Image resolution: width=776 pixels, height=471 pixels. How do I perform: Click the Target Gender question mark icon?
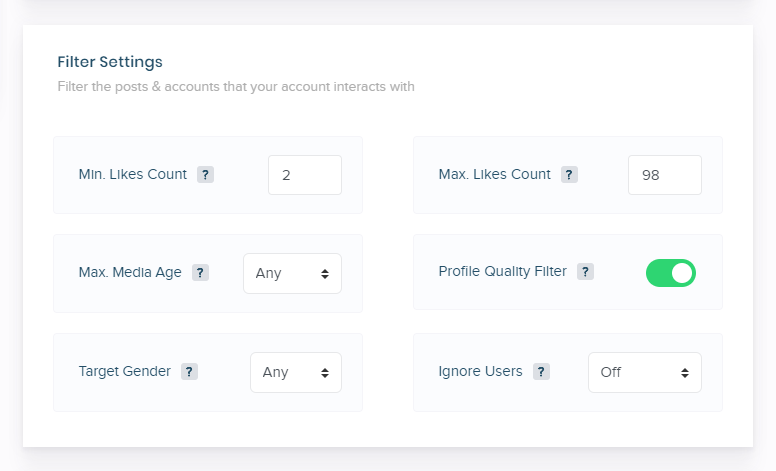coord(189,372)
